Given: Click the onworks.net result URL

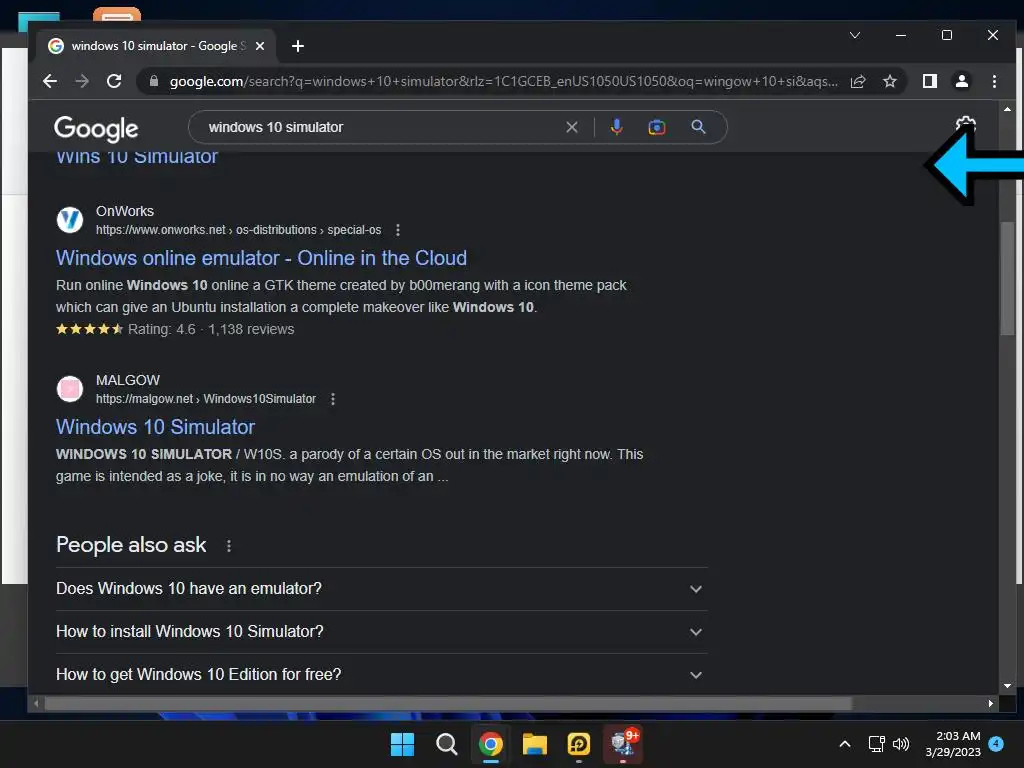Looking at the screenshot, I should pyautogui.click(x=238, y=230).
